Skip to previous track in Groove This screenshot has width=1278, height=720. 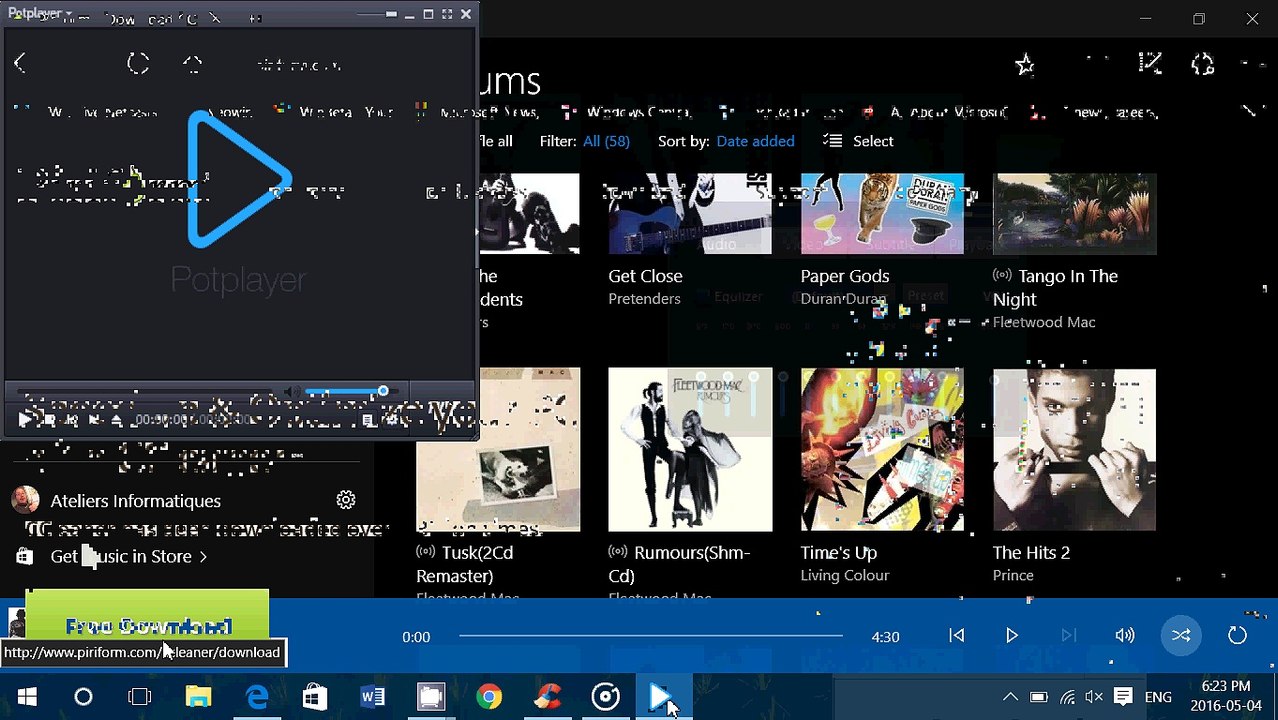coord(956,636)
